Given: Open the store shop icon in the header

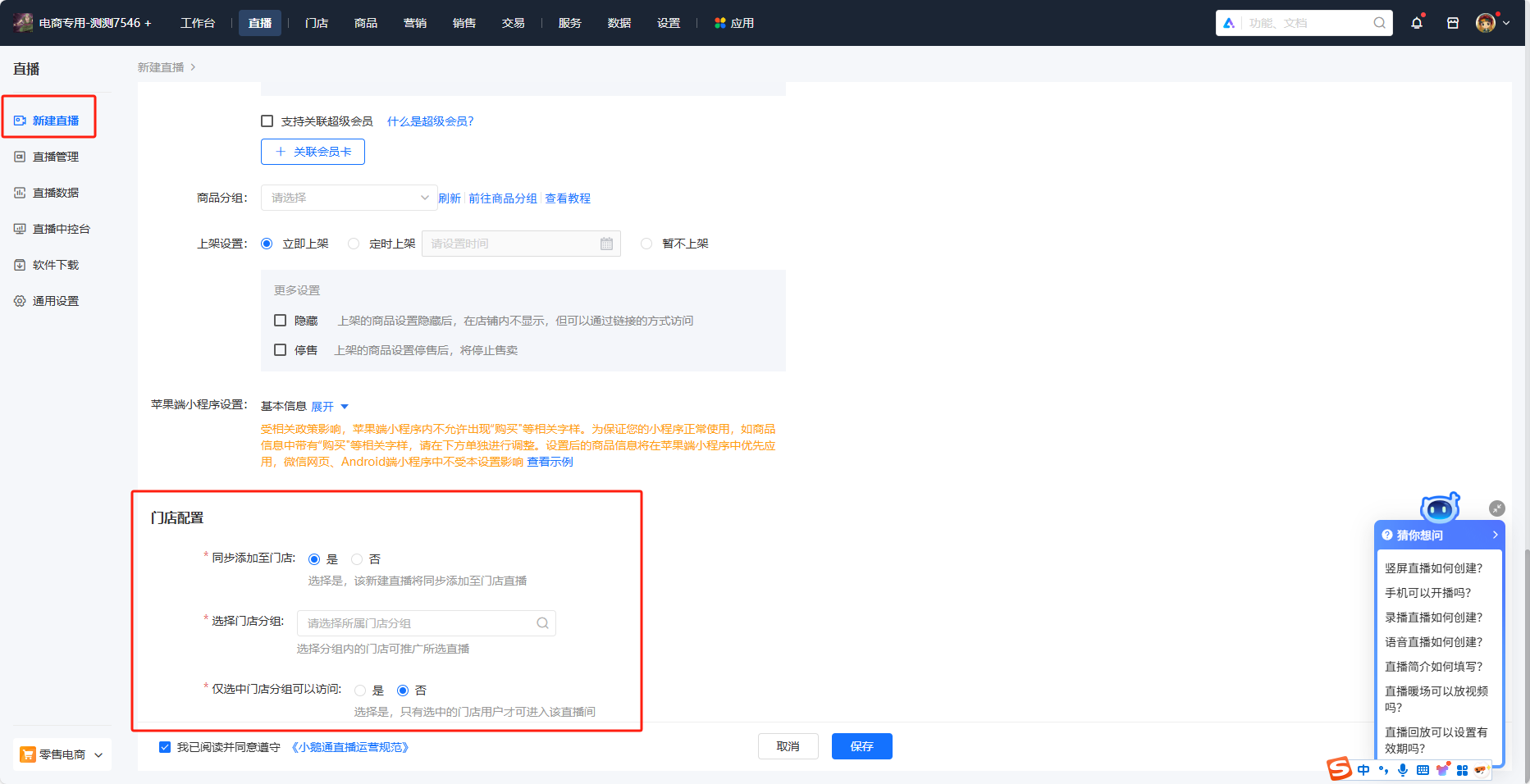Looking at the screenshot, I should [x=1453, y=23].
